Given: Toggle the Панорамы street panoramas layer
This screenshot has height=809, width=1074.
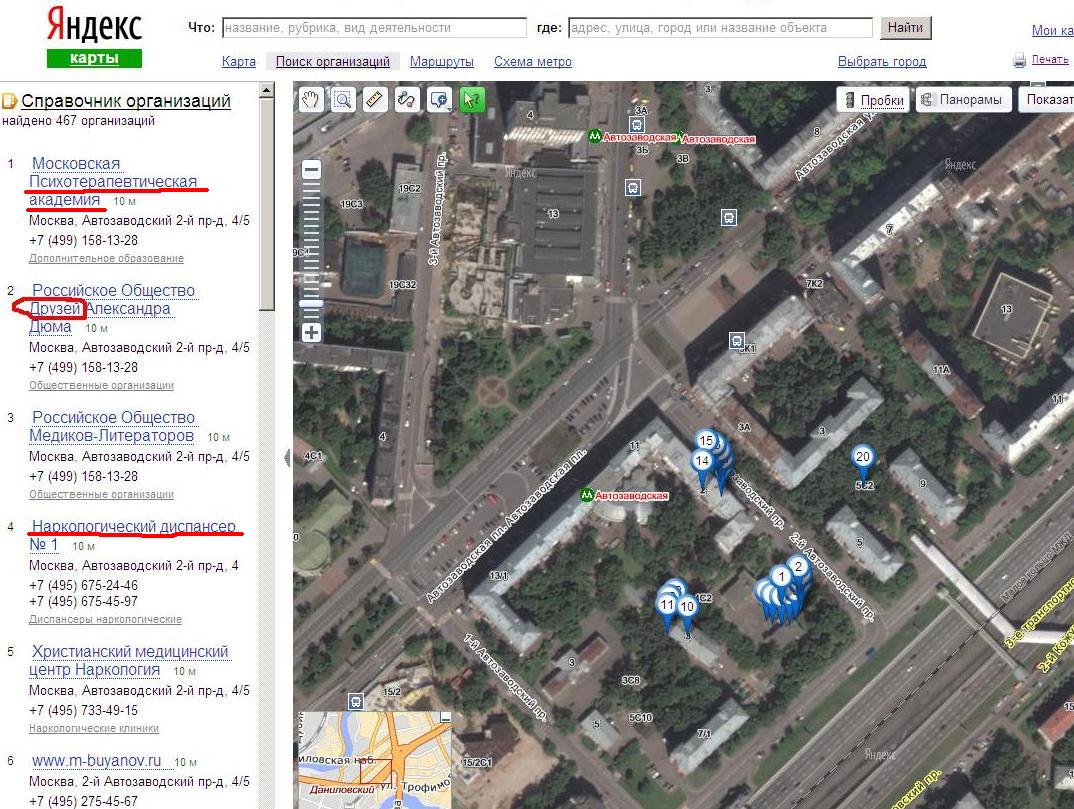Looking at the screenshot, I should tap(961, 100).
